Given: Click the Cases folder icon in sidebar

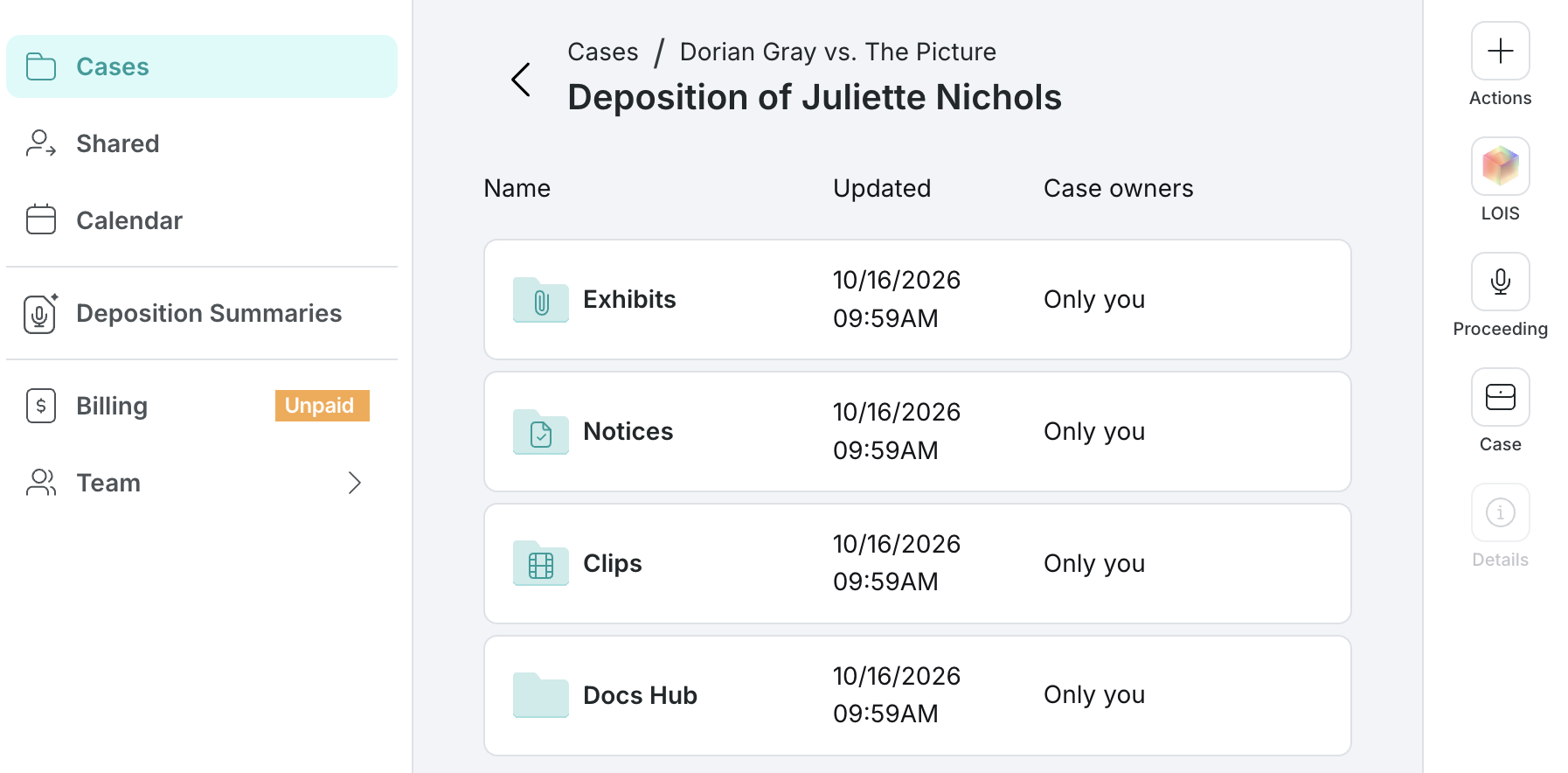Looking at the screenshot, I should (41, 66).
